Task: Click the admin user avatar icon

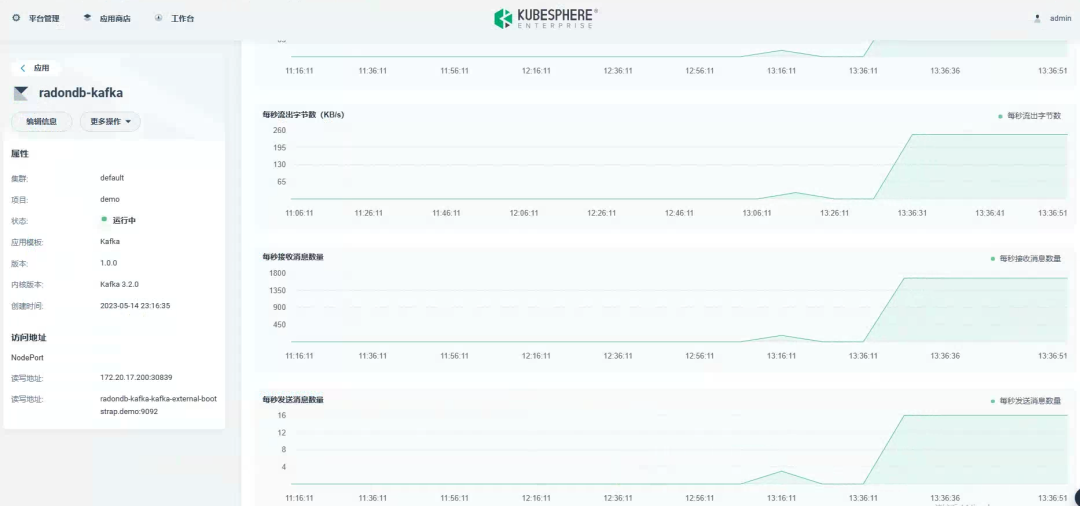Action: click(1037, 19)
